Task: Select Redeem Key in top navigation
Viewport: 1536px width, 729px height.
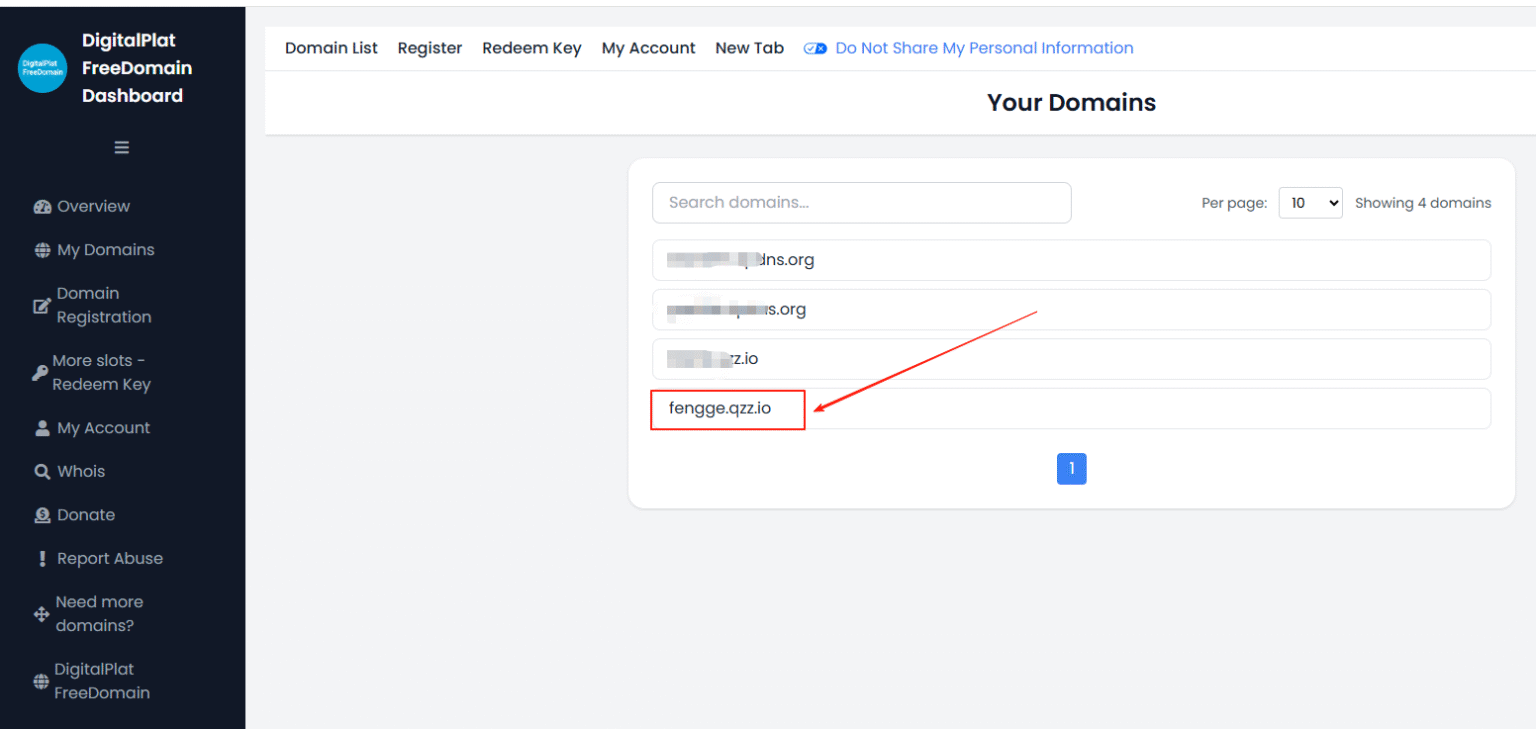Action: click(x=531, y=48)
